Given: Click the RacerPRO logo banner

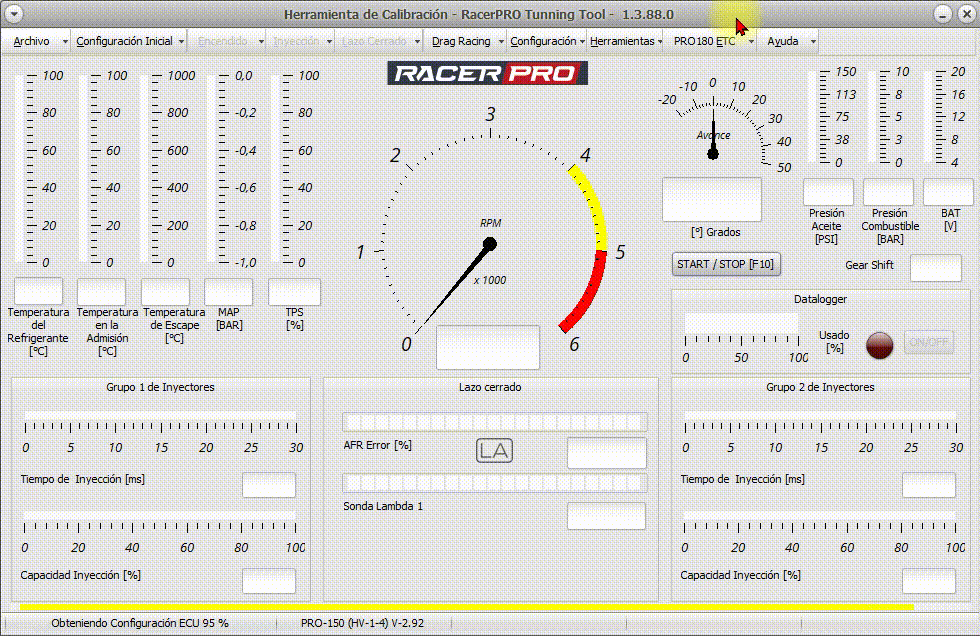Looking at the screenshot, I should pos(488,73).
